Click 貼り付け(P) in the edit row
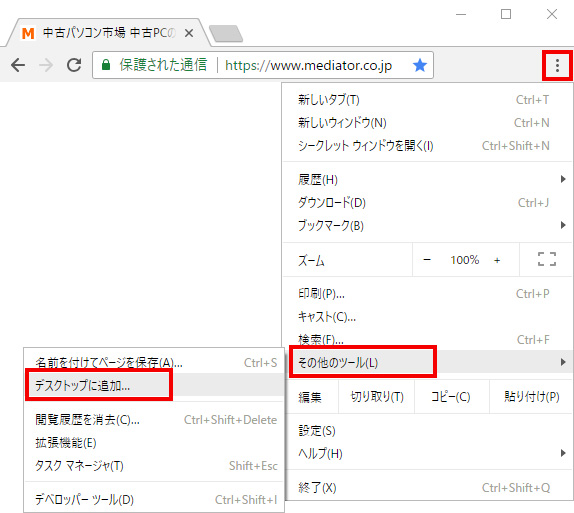Image resolution: width=574 pixels, height=513 pixels. 531,397
